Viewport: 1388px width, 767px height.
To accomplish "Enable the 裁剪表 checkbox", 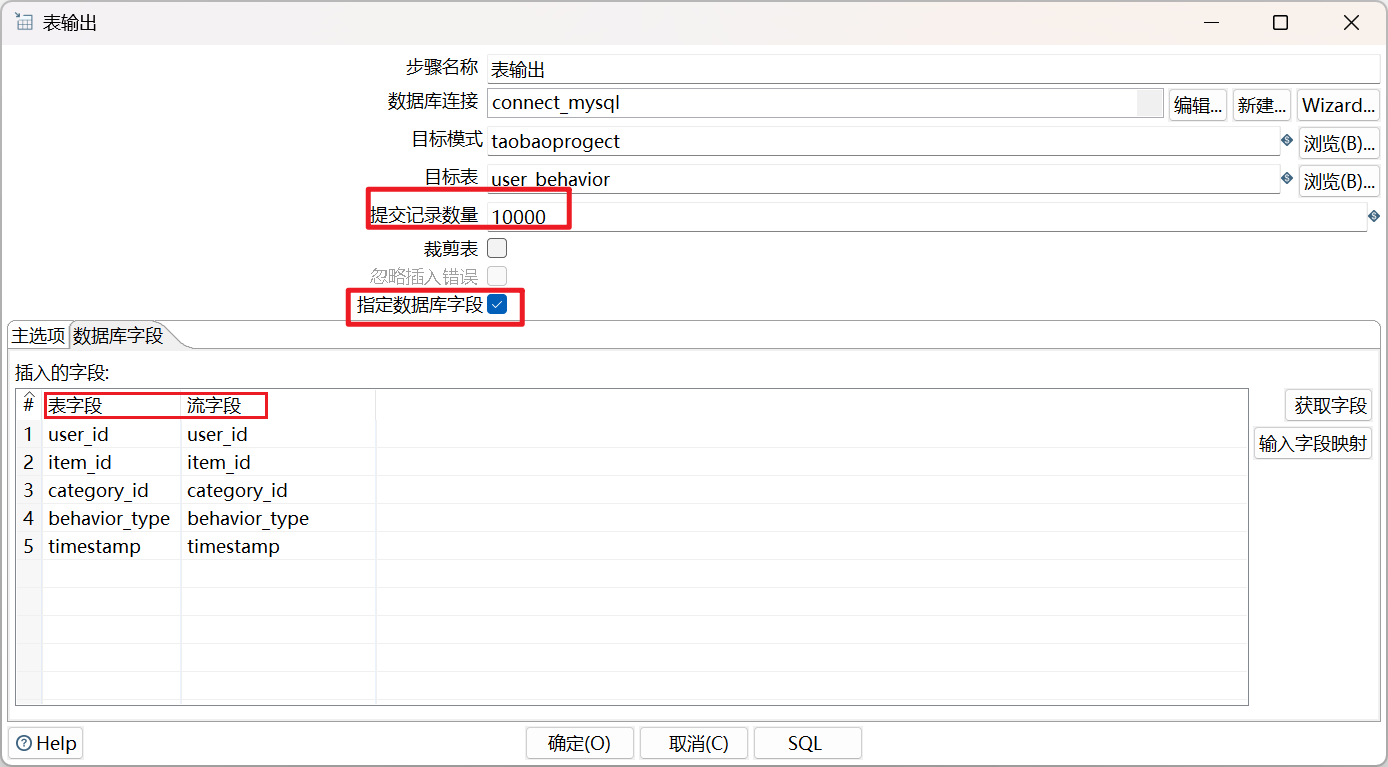I will [497, 247].
